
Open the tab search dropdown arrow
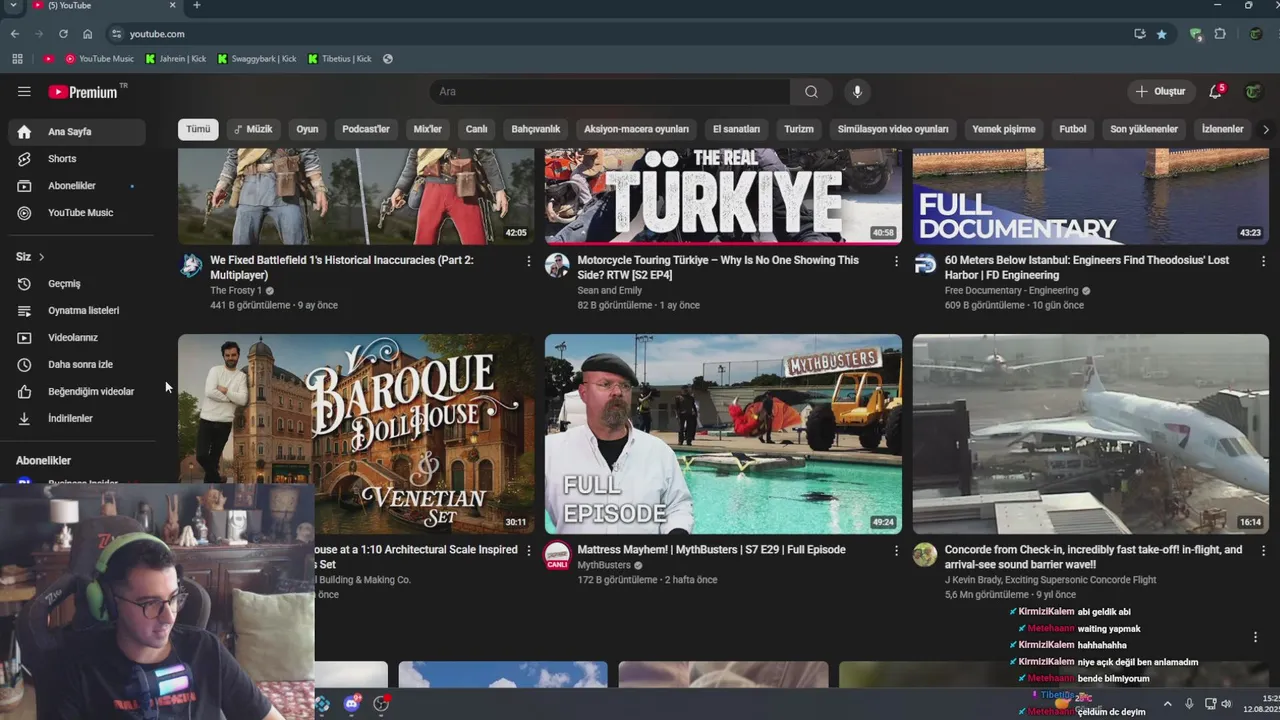pos(13,5)
